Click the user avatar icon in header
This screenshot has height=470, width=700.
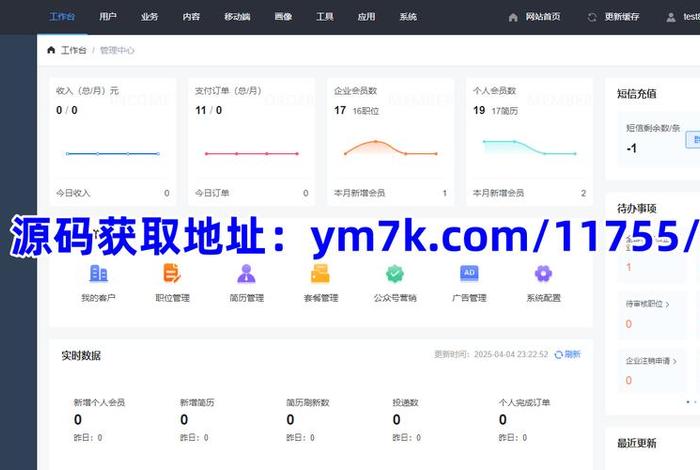(671, 17)
